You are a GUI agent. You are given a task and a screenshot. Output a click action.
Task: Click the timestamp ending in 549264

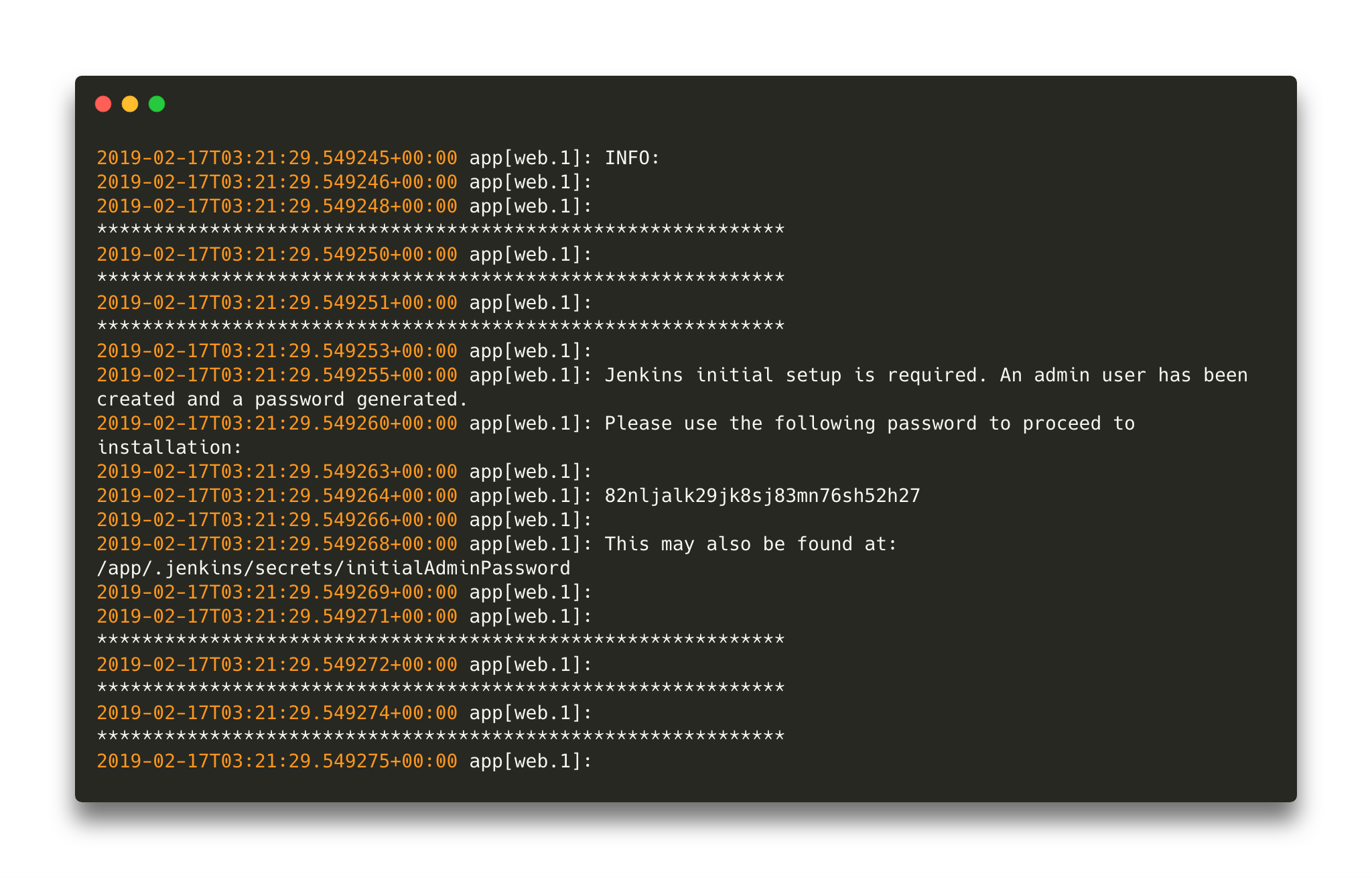[277, 496]
